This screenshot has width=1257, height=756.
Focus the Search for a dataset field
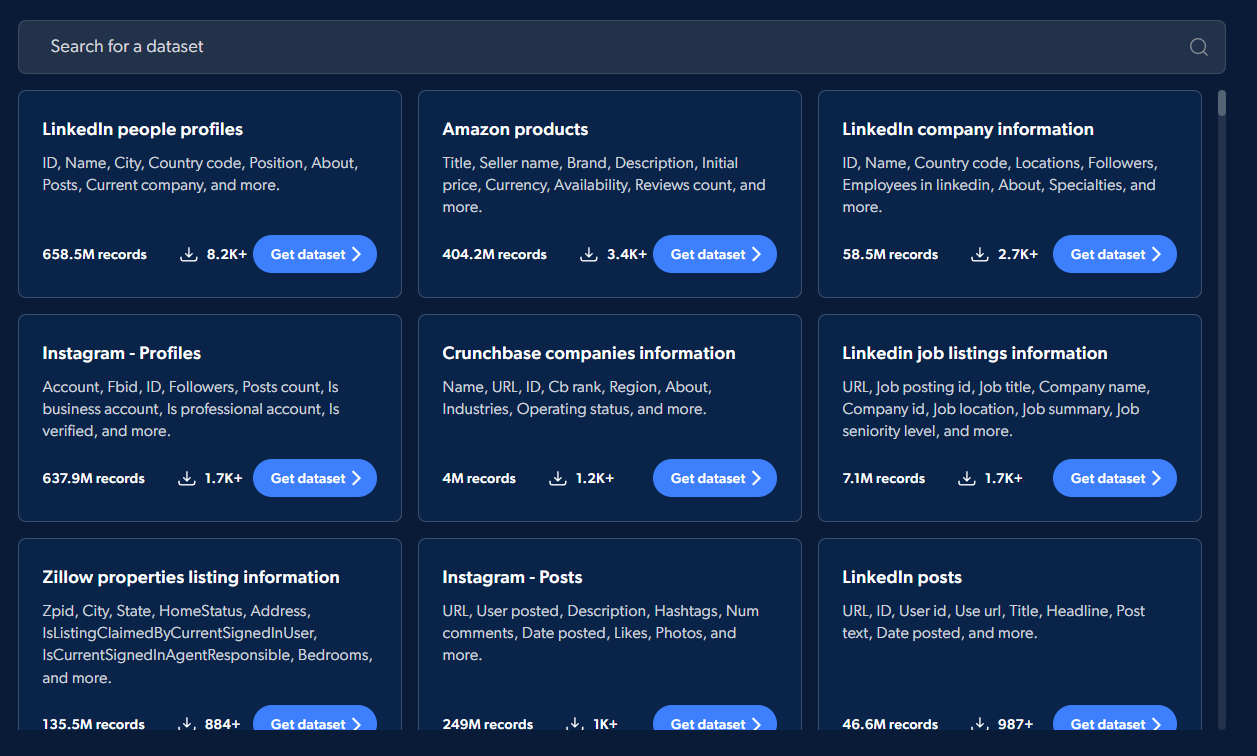pyautogui.click(x=600, y=47)
